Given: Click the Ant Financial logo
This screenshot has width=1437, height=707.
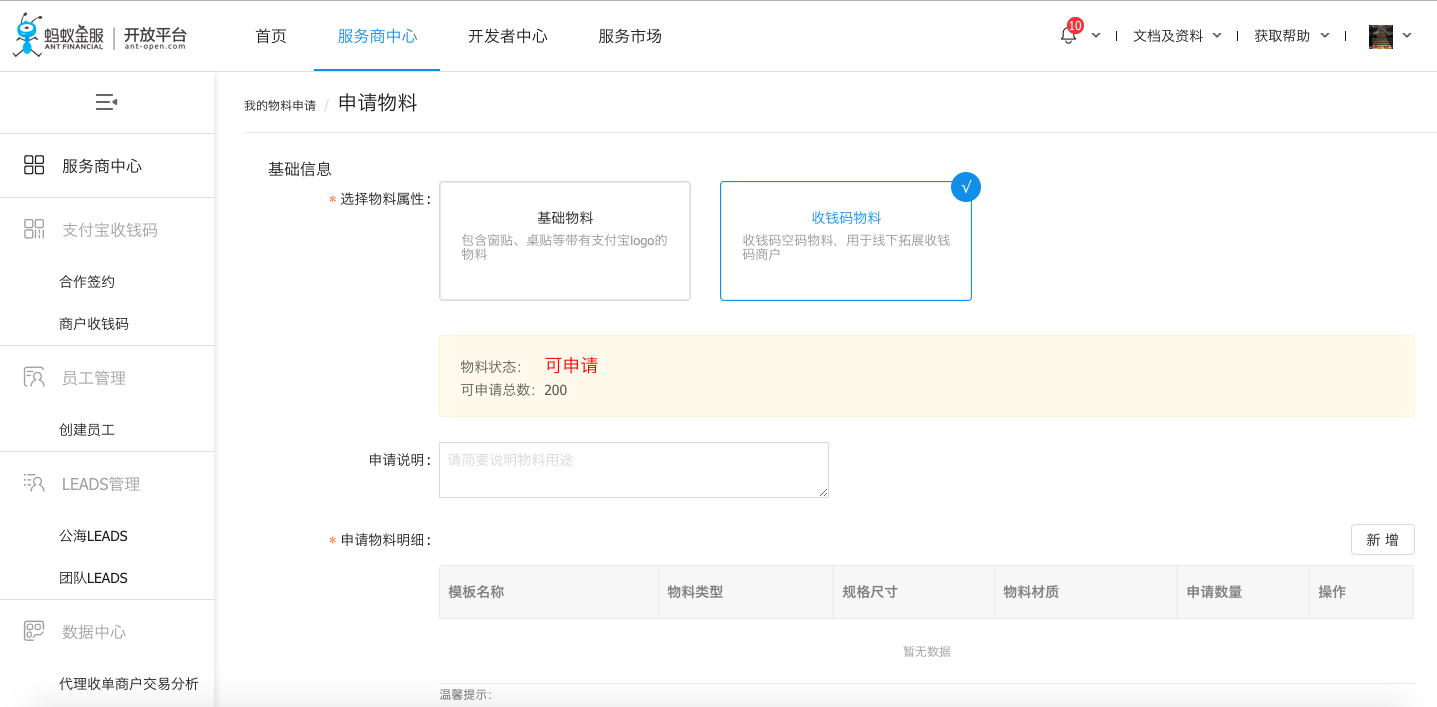Looking at the screenshot, I should [99, 36].
